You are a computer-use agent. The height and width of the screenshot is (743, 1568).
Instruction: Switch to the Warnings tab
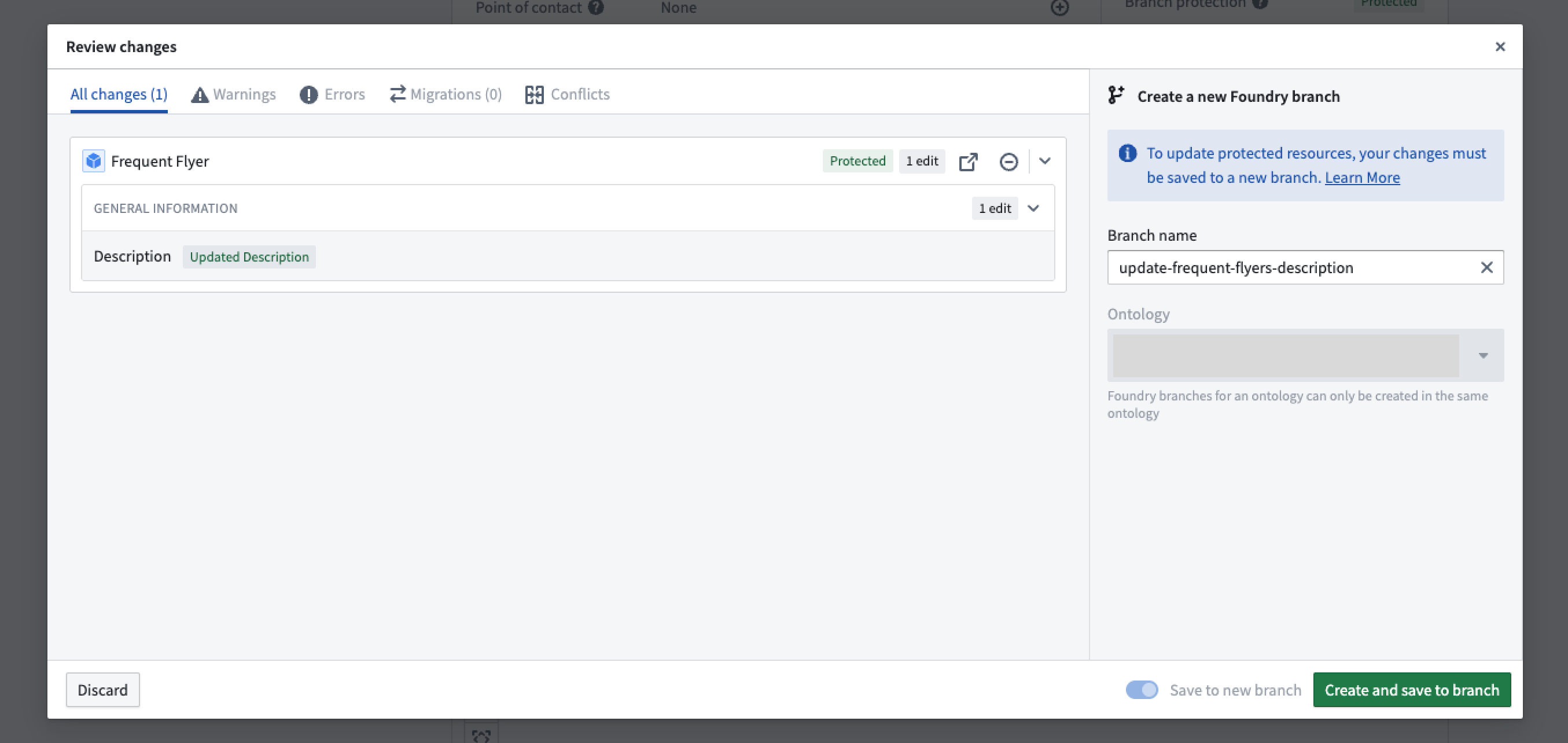click(x=233, y=94)
